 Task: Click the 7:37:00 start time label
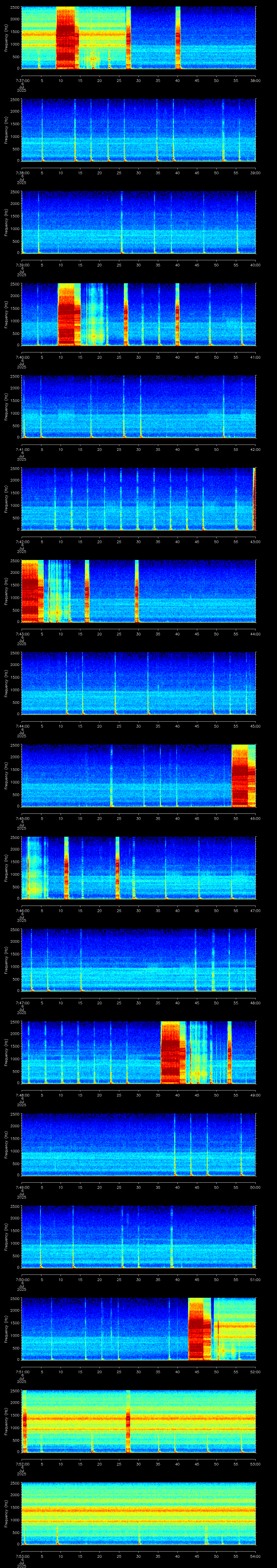[22, 80]
